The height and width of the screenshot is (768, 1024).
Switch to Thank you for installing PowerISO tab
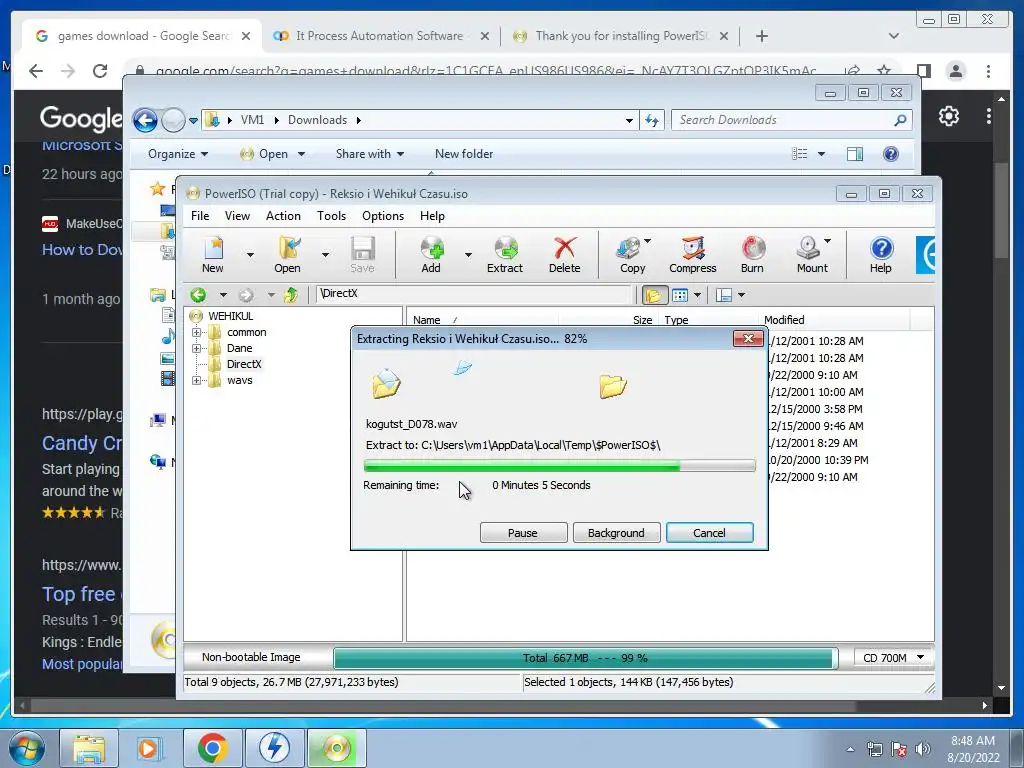620,36
